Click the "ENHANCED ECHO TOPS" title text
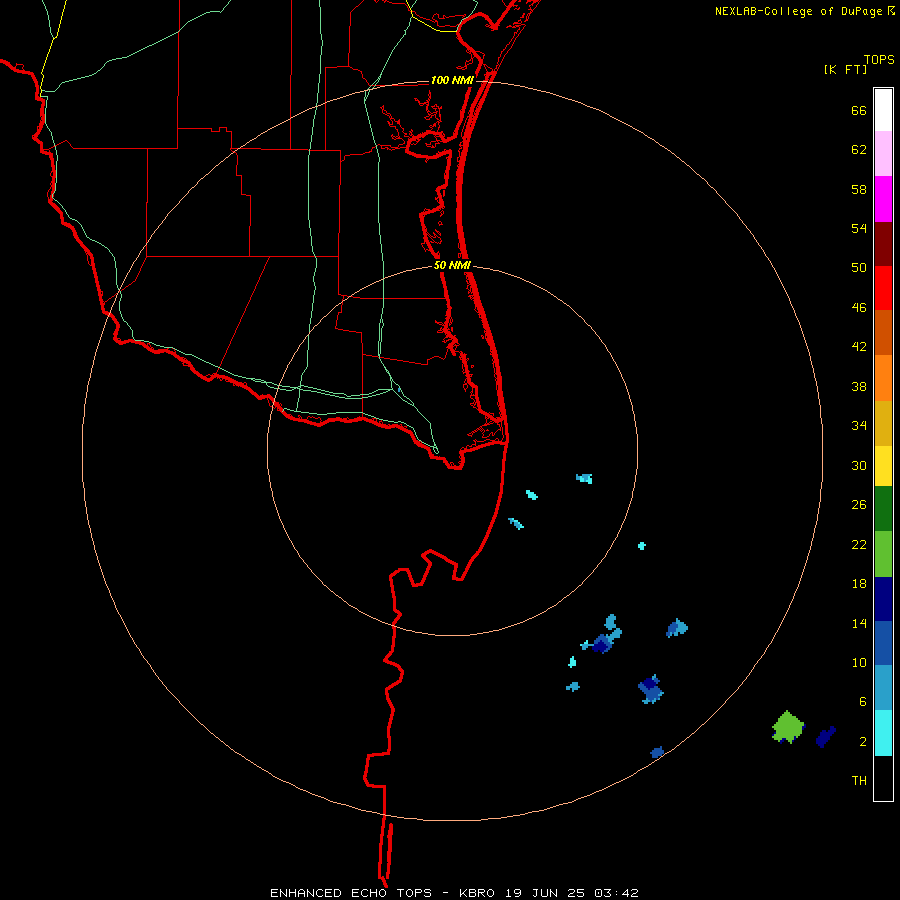 (x=351, y=893)
